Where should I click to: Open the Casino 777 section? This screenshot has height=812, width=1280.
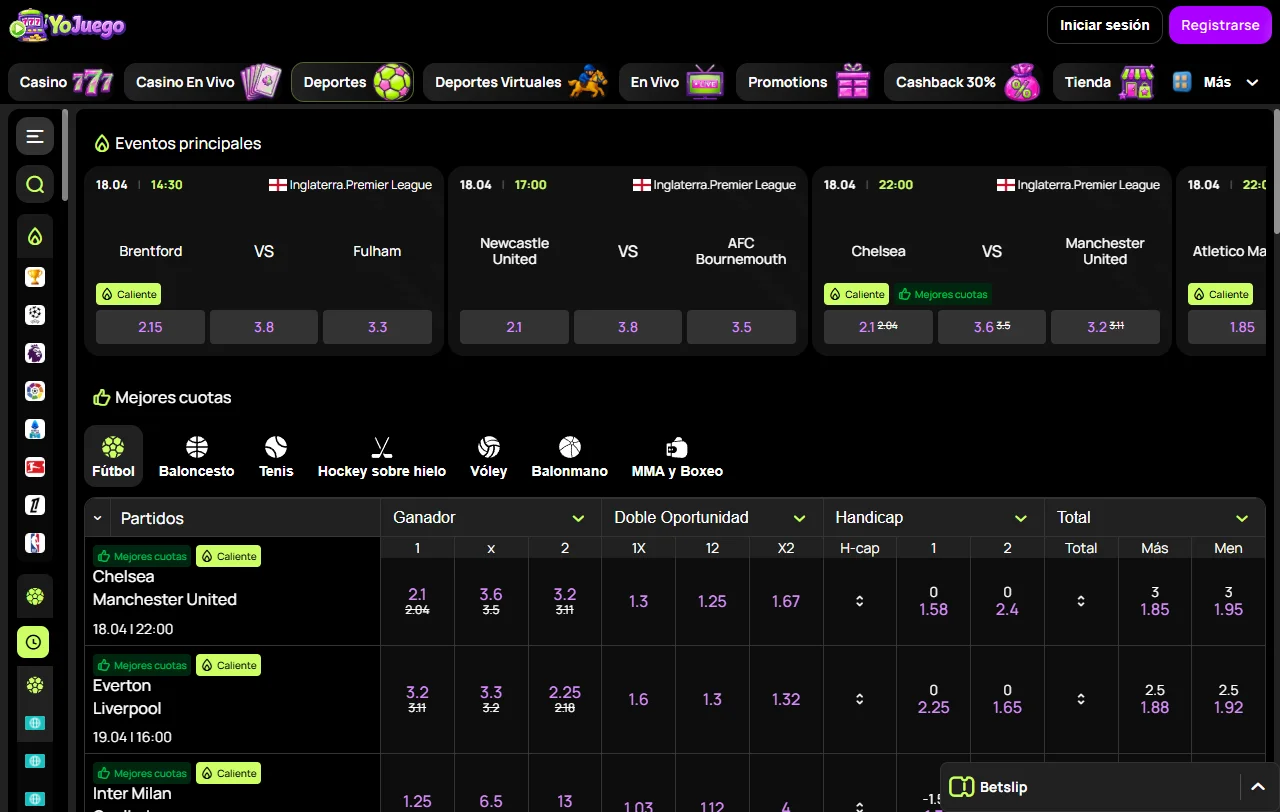click(x=64, y=82)
